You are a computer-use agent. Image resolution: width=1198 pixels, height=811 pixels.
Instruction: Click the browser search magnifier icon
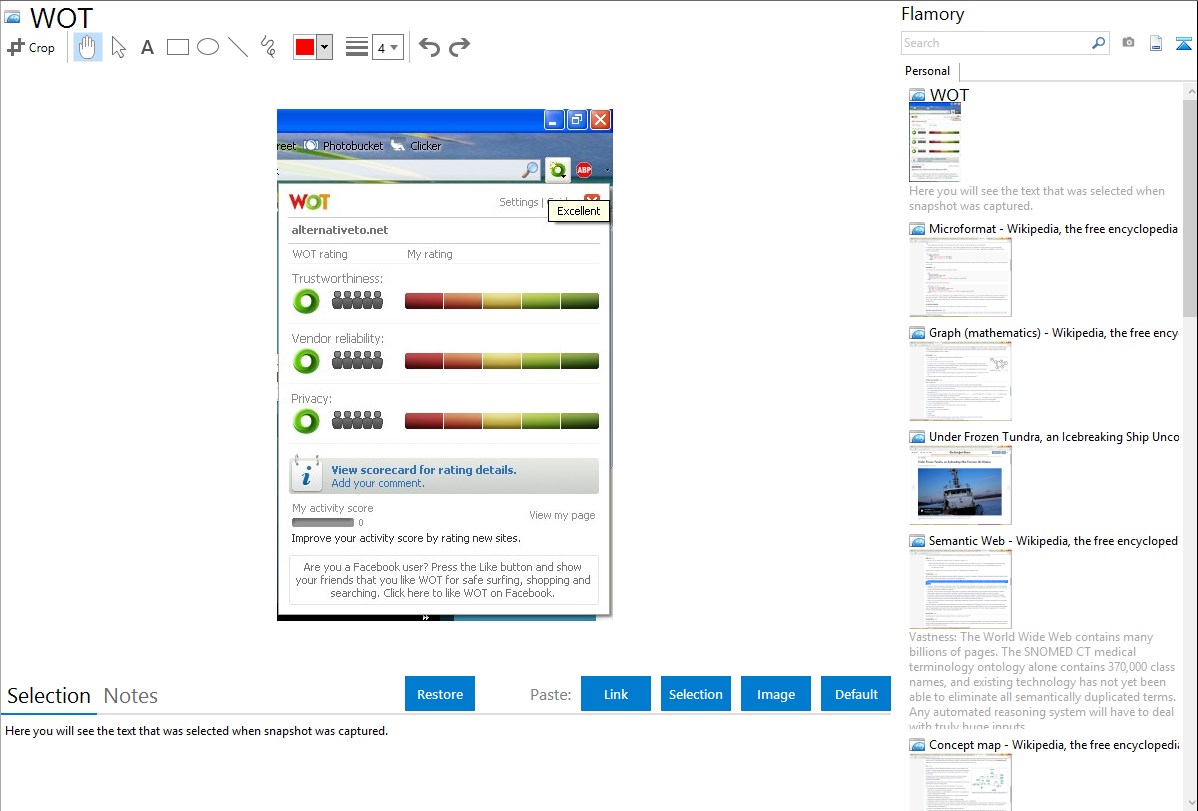(x=529, y=170)
